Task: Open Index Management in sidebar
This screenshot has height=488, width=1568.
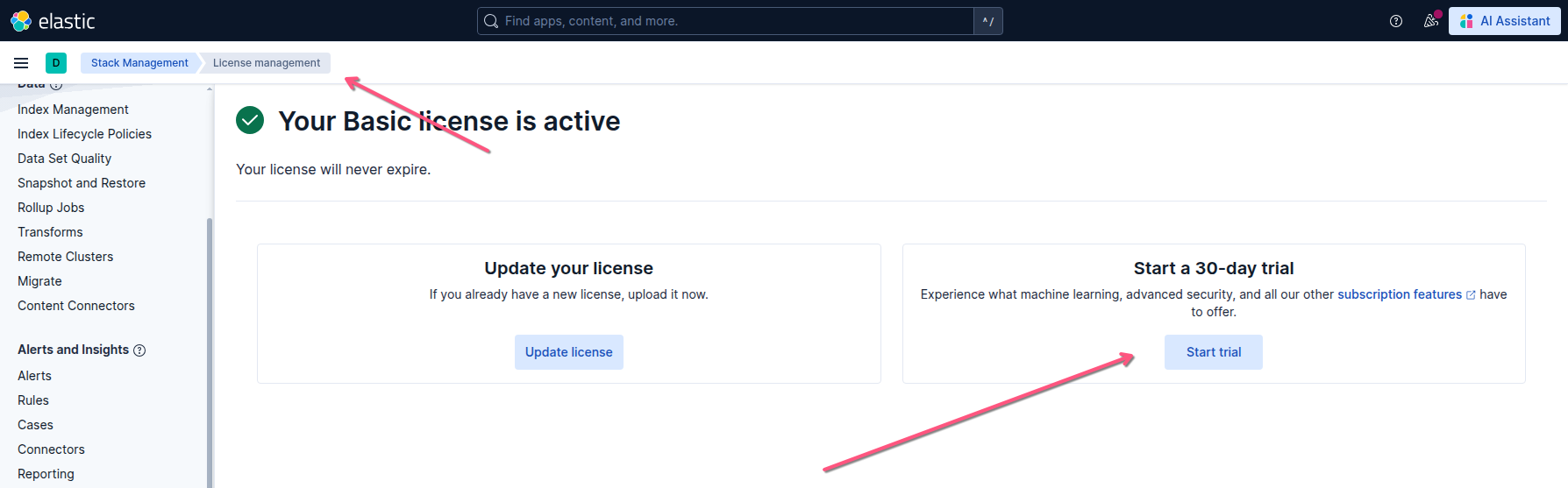Action: [x=73, y=110]
